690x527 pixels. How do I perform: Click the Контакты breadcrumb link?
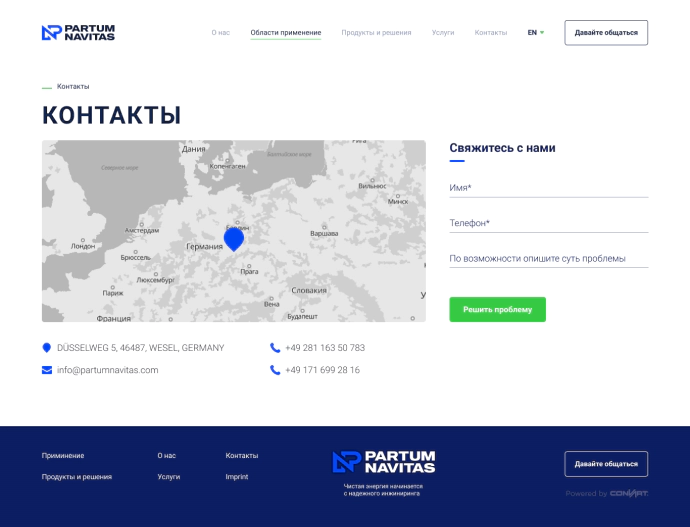(73, 86)
